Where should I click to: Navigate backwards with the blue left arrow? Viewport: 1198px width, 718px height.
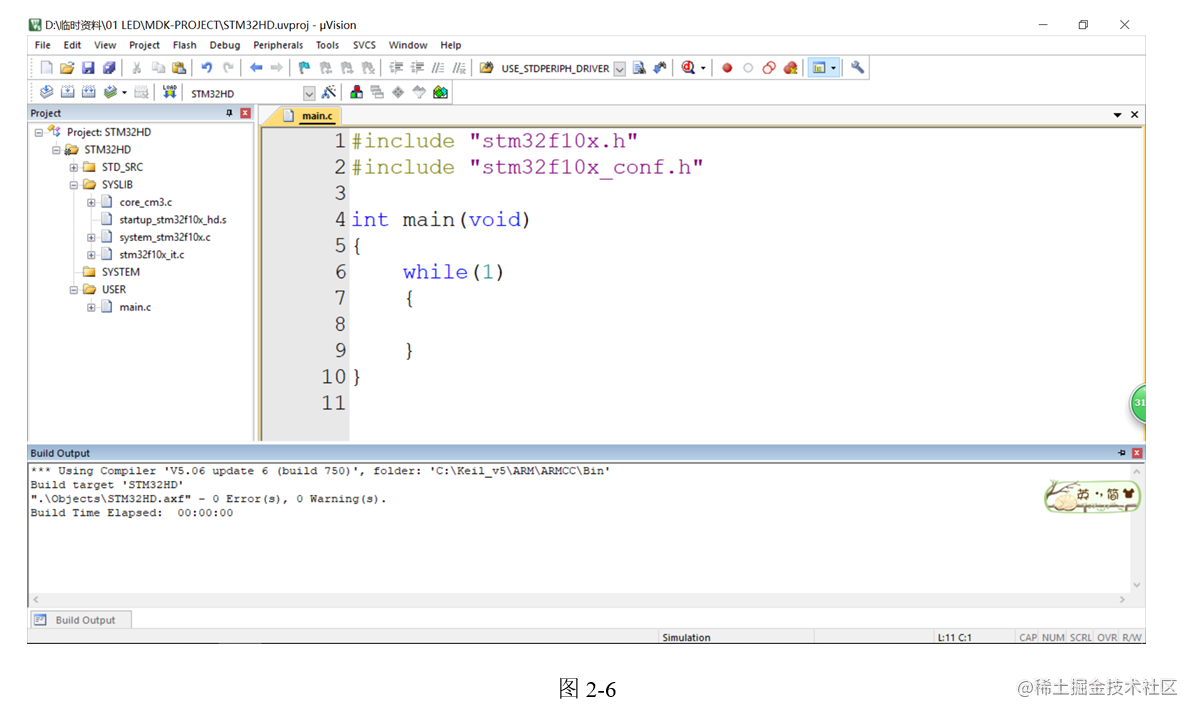click(x=256, y=68)
